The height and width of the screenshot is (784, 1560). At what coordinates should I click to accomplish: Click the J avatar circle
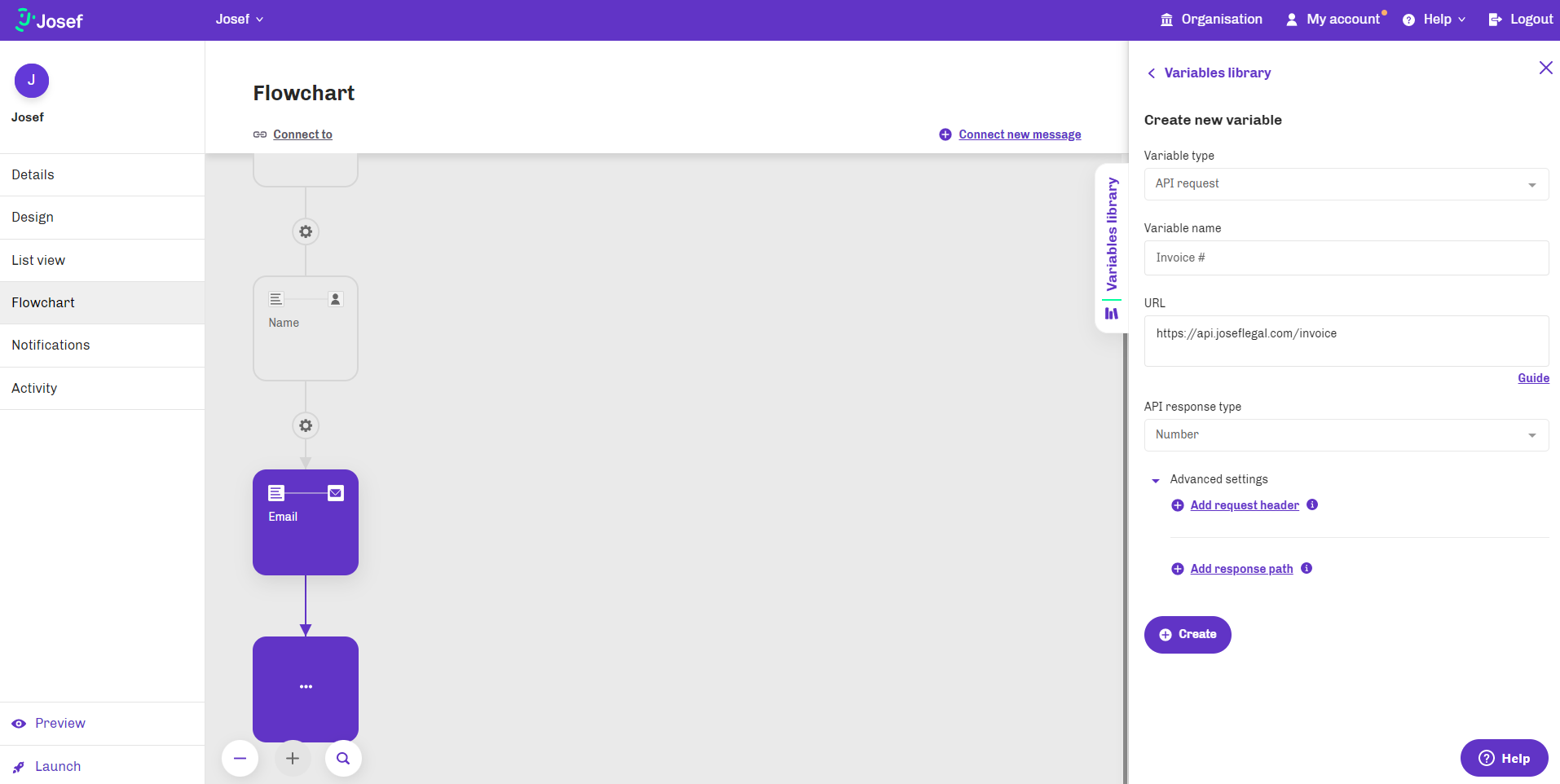click(x=32, y=81)
